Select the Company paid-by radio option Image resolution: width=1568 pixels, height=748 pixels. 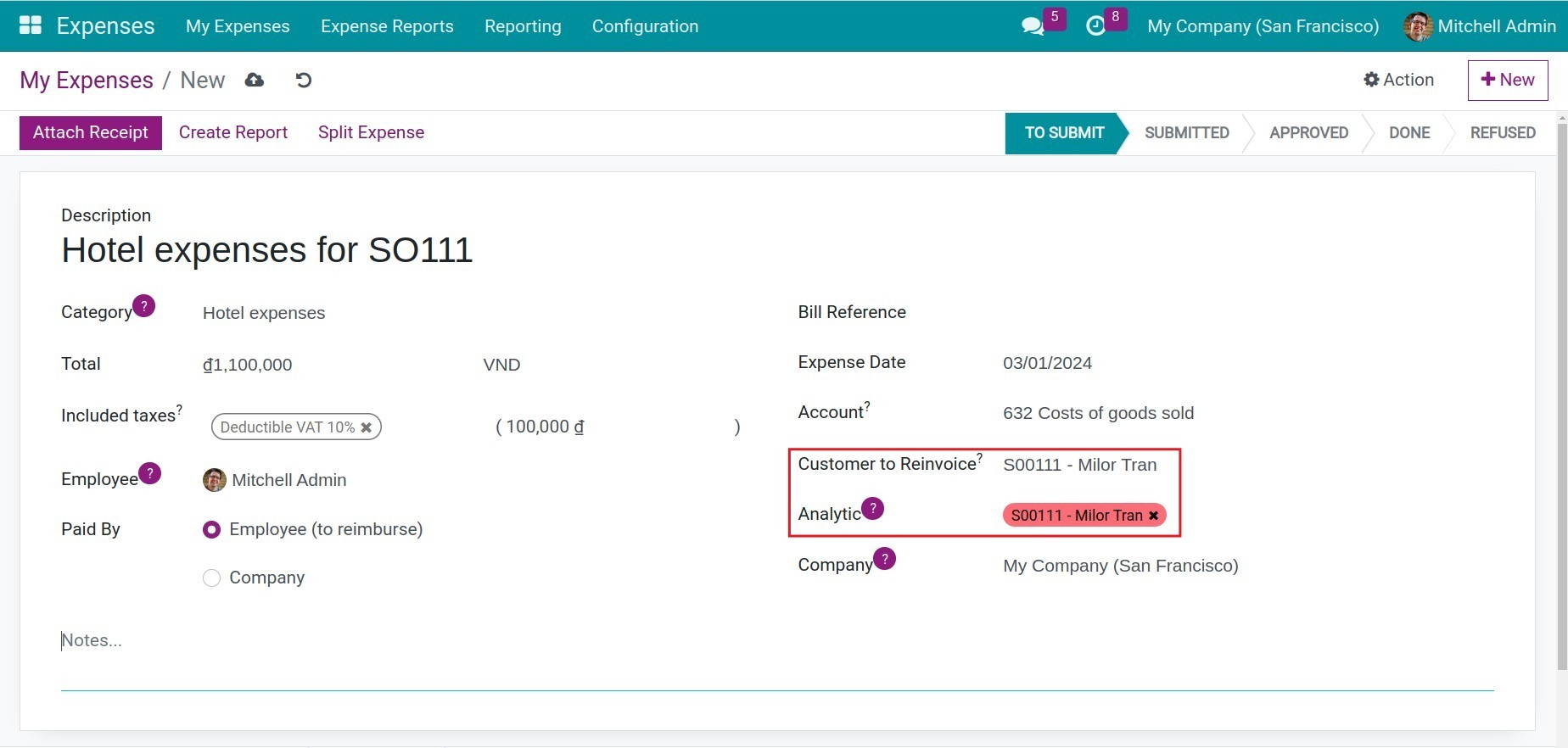pyautogui.click(x=212, y=578)
